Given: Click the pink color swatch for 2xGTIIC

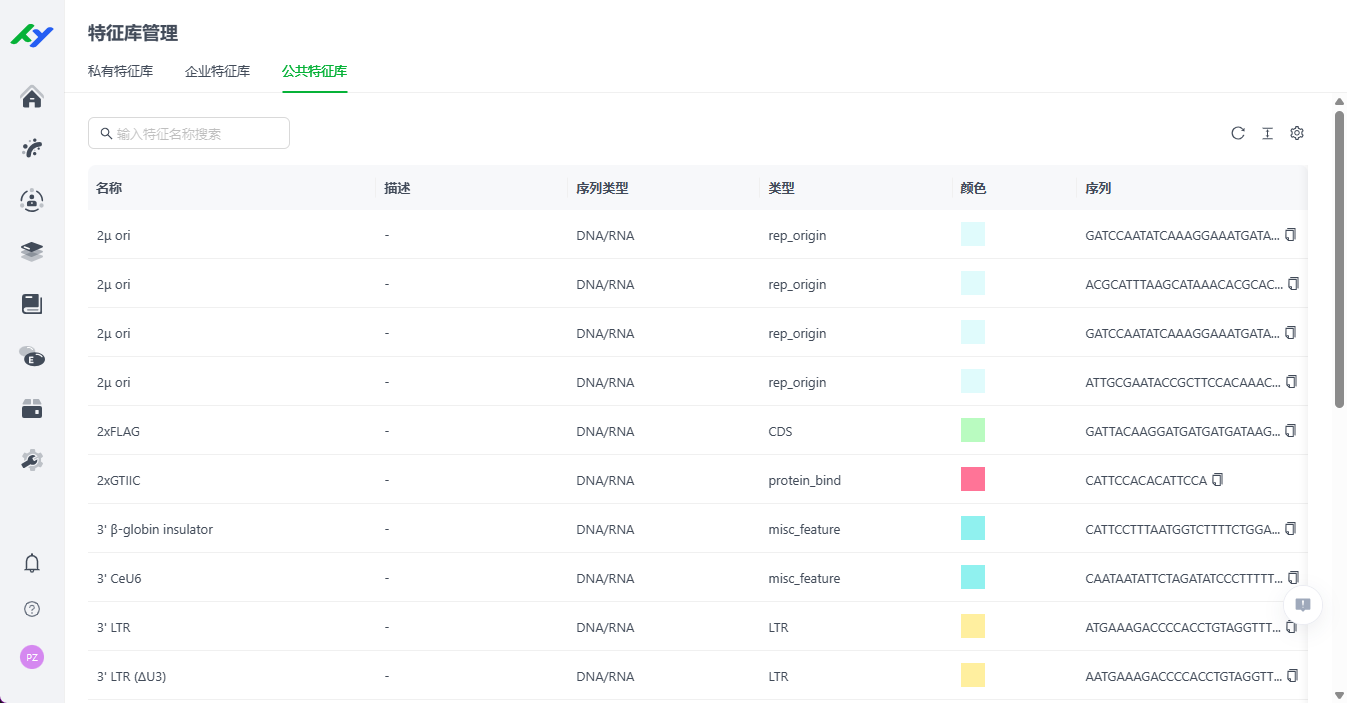Looking at the screenshot, I should (x=972, y=480).
